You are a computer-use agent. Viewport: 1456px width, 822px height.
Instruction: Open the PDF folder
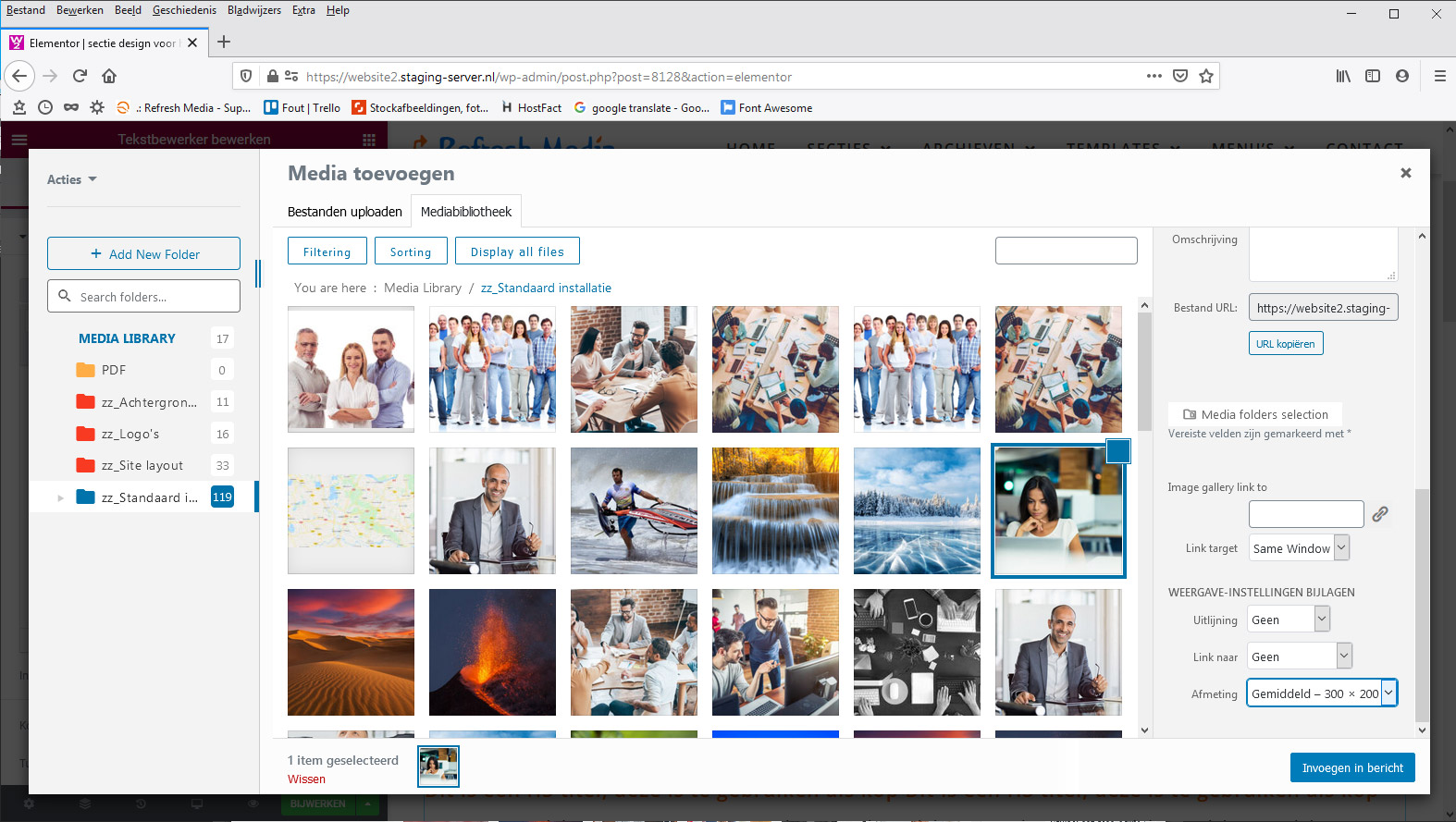tap(113, 370)
